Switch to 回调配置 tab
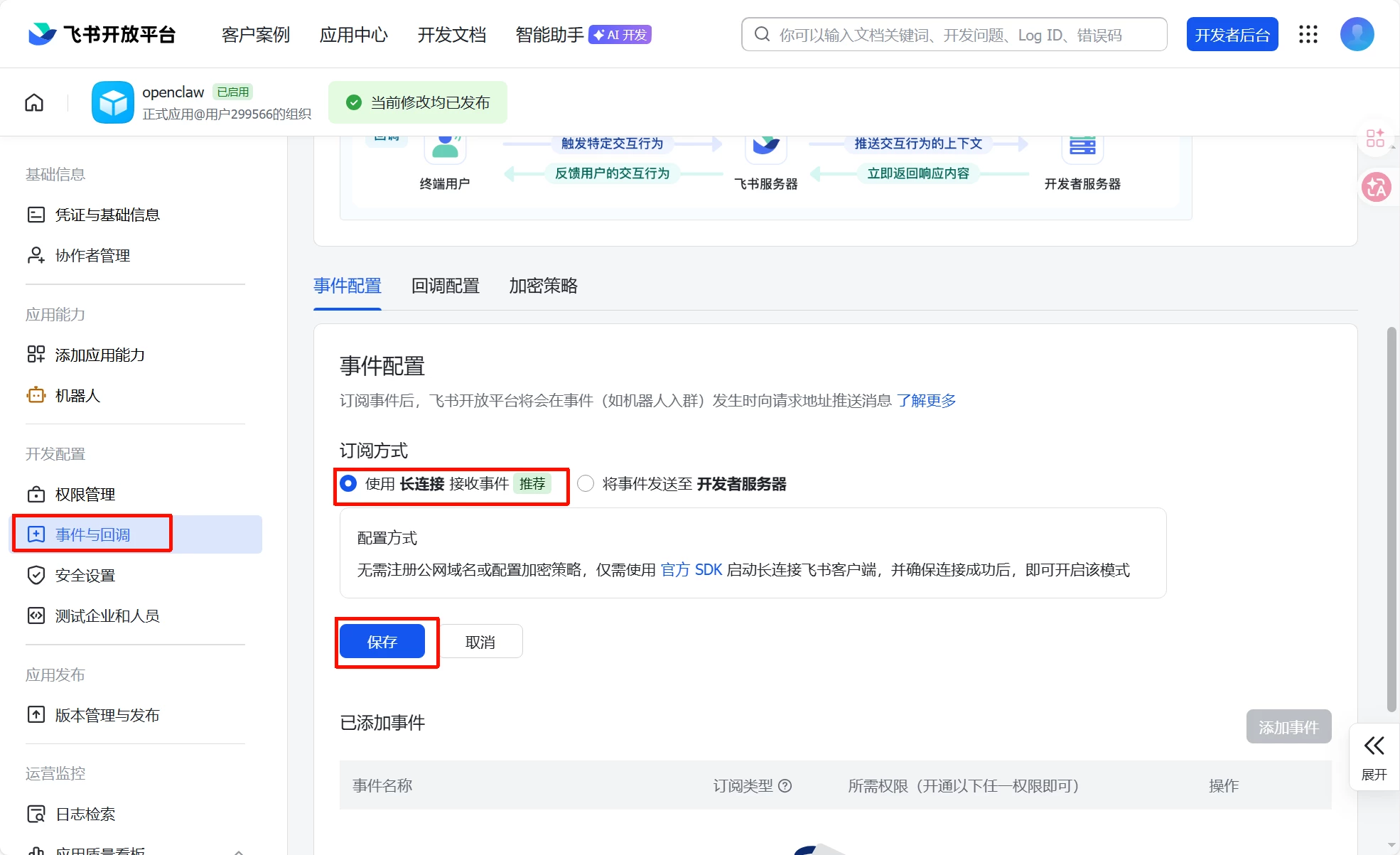Viewport: 1400px width, 855px height. coord(445,286)
